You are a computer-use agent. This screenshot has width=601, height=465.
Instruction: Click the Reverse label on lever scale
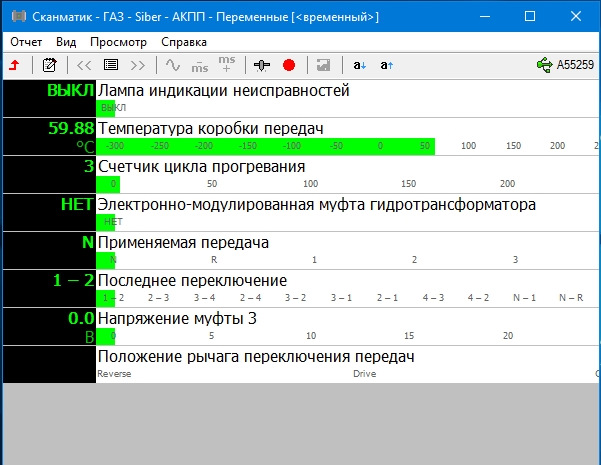tap(114, 374)
